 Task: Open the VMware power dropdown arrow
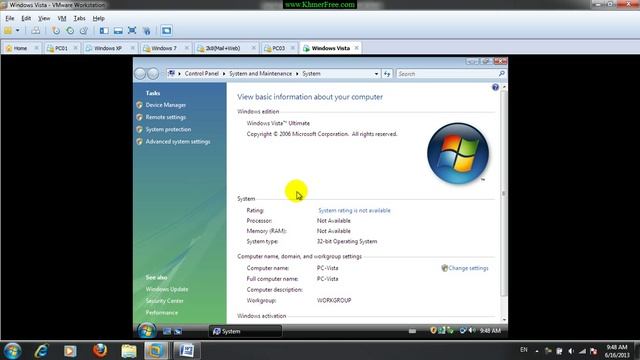click(18, 31)
